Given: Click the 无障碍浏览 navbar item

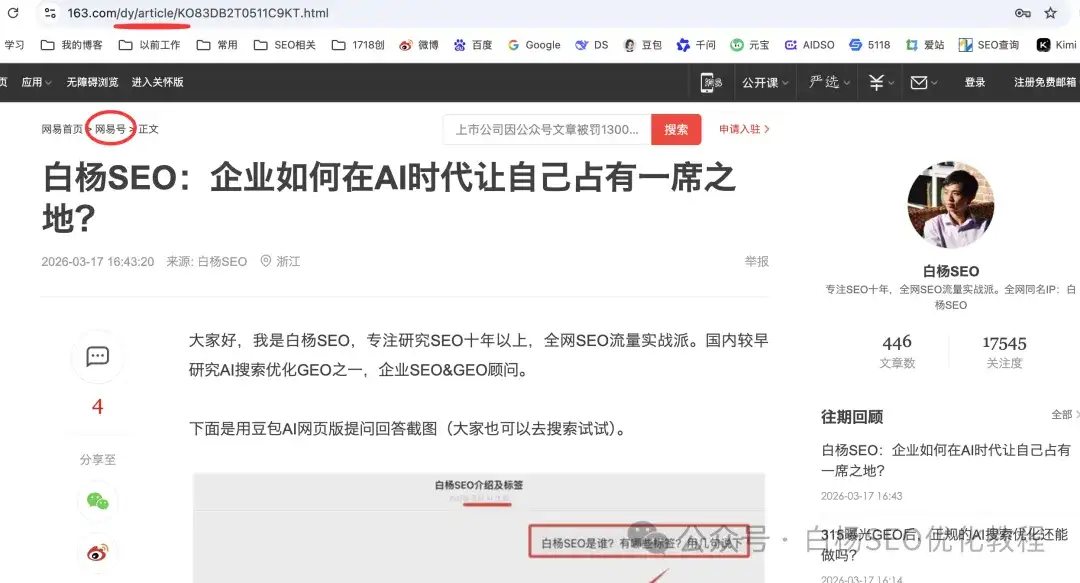Looking at the screenshot, I should click(92, 82).
